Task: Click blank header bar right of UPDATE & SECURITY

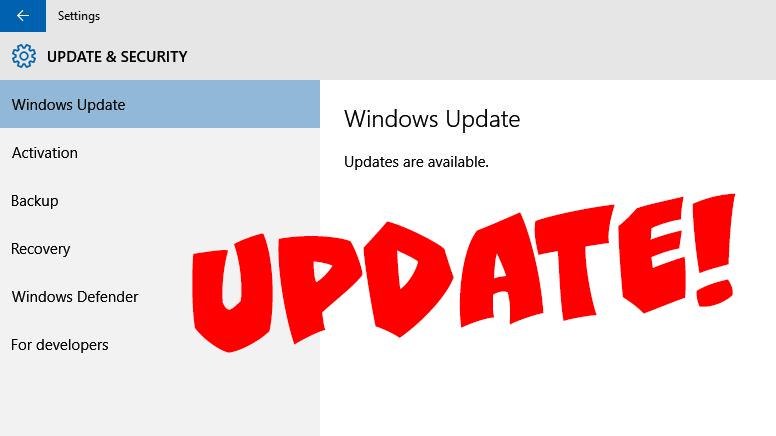Action: click(480, 56)
